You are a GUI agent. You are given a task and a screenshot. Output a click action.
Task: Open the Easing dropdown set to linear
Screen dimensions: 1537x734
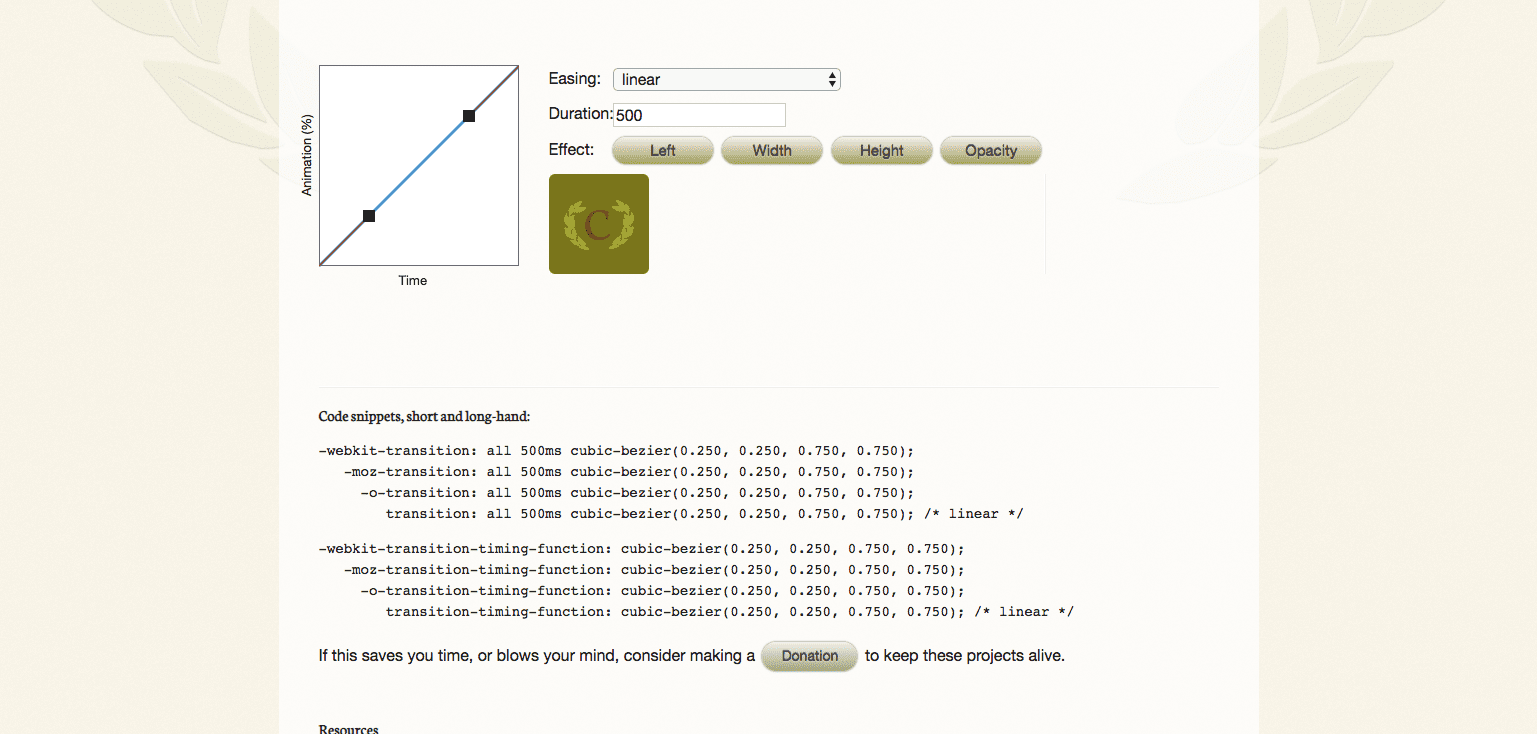click(x=726, y=80)
